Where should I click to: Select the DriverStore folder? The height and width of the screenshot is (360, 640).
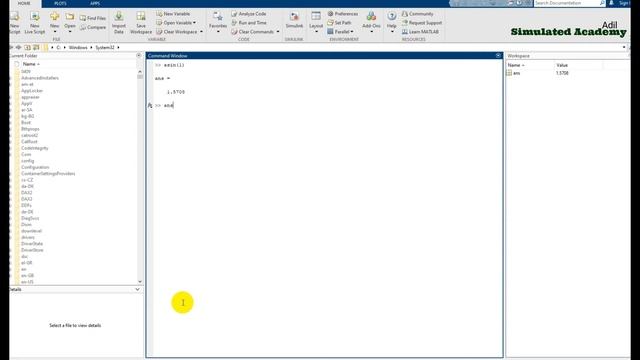32,250
